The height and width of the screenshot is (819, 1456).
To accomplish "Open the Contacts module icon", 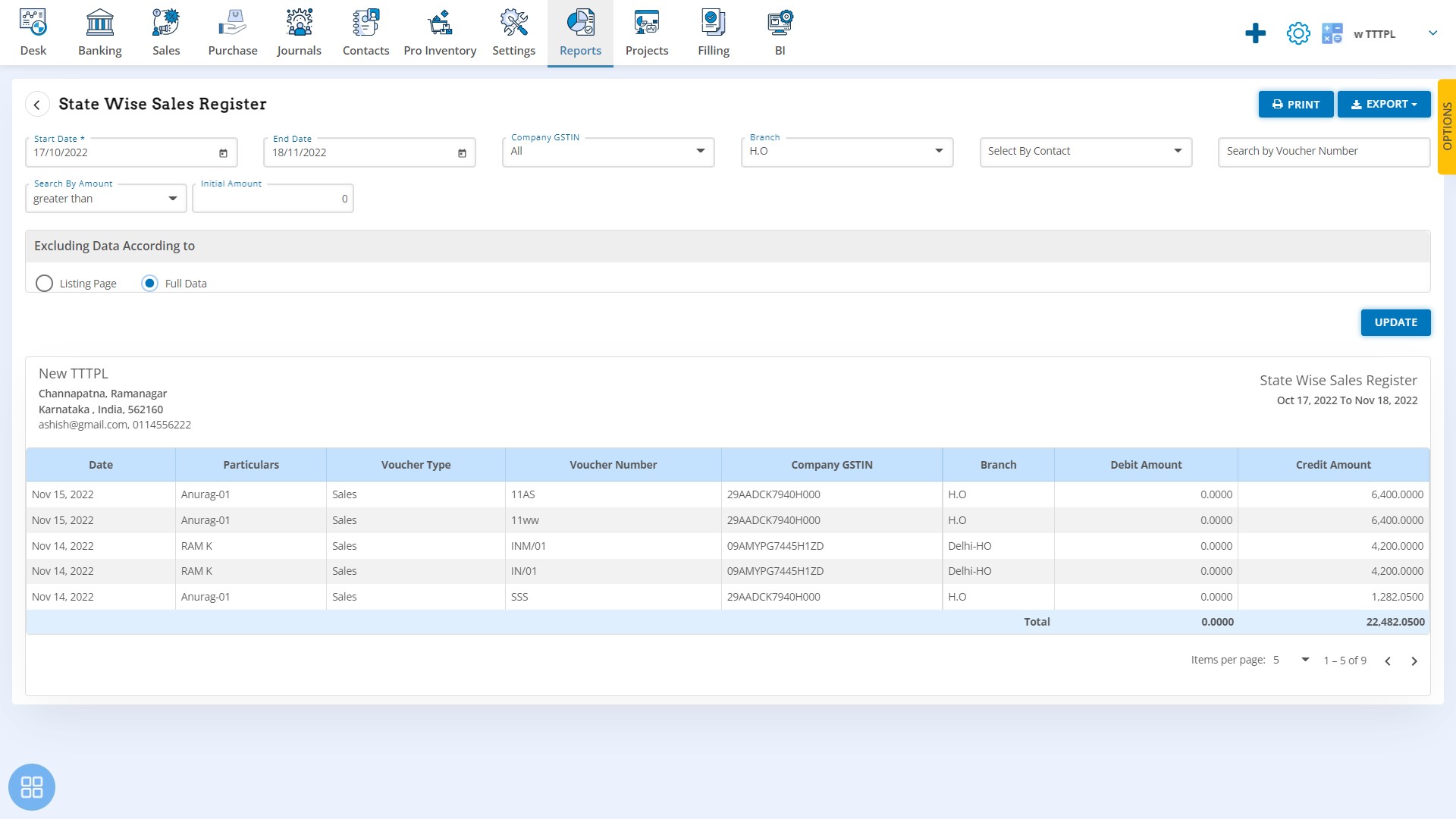I will click(x=366, y=33).
